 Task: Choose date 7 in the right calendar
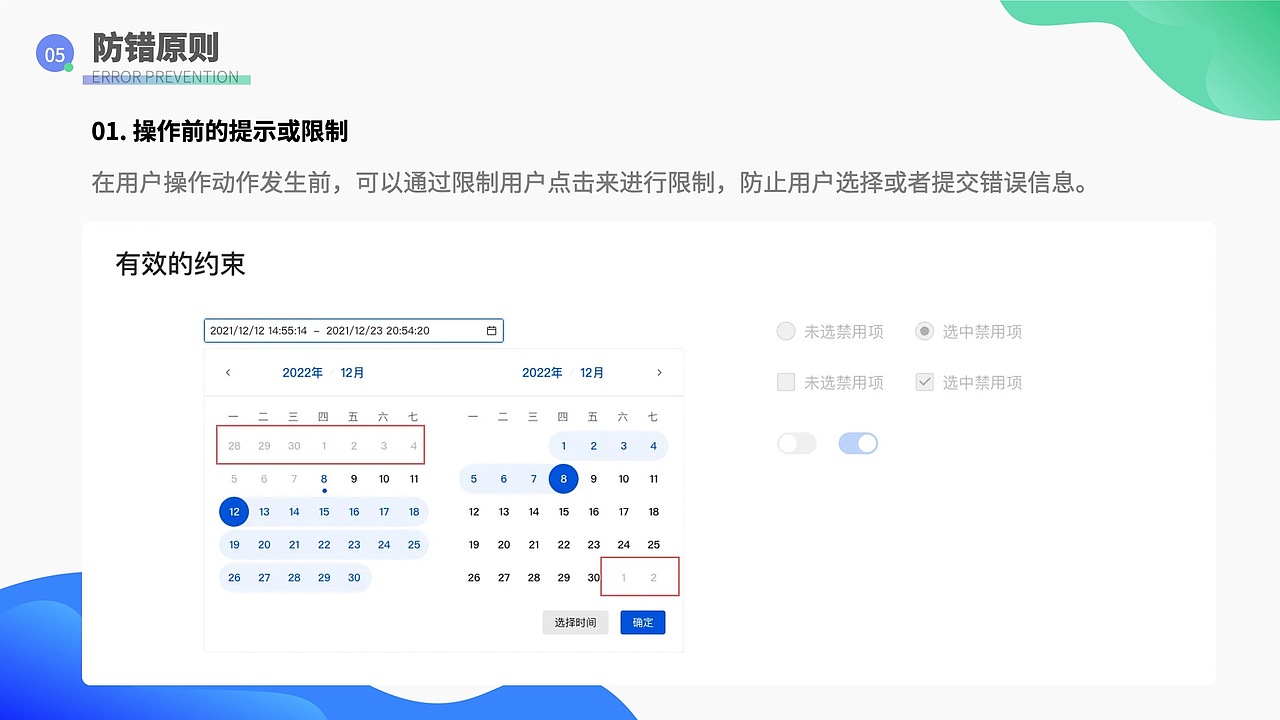[x=534, y=479]
